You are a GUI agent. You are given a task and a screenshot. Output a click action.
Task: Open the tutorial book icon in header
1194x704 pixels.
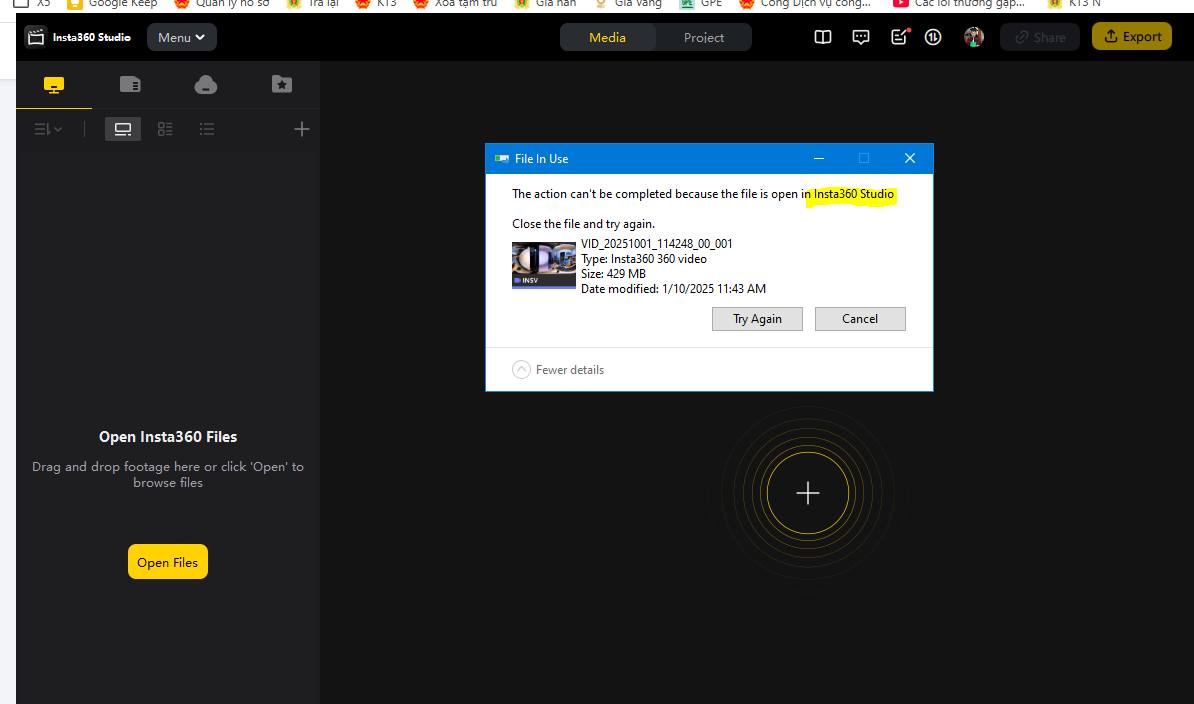tap(822, 37)
